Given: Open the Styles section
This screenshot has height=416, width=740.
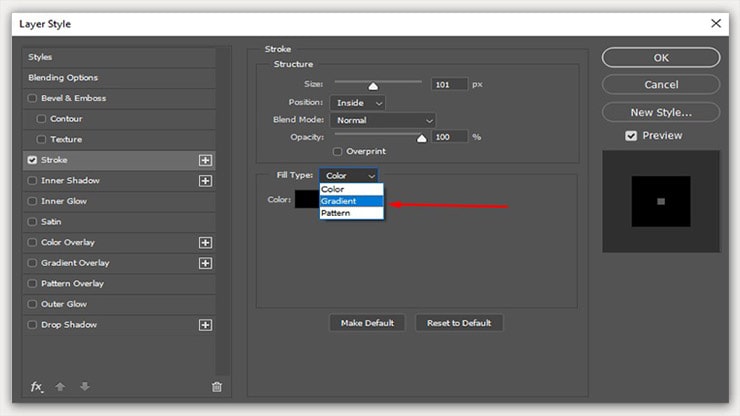Looking at the screenshot, I should [x=119, y=57].
